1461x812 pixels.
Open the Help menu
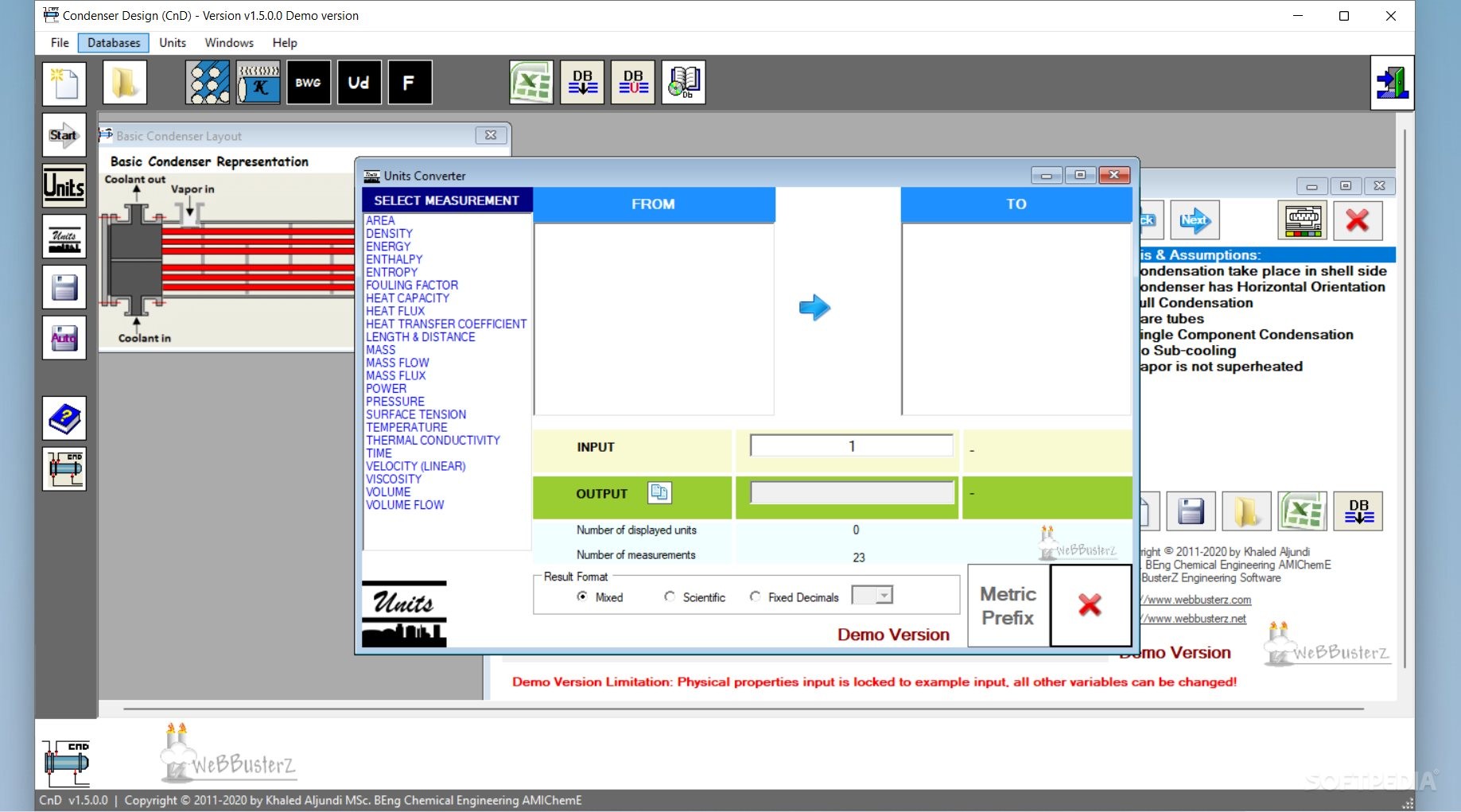285,43
